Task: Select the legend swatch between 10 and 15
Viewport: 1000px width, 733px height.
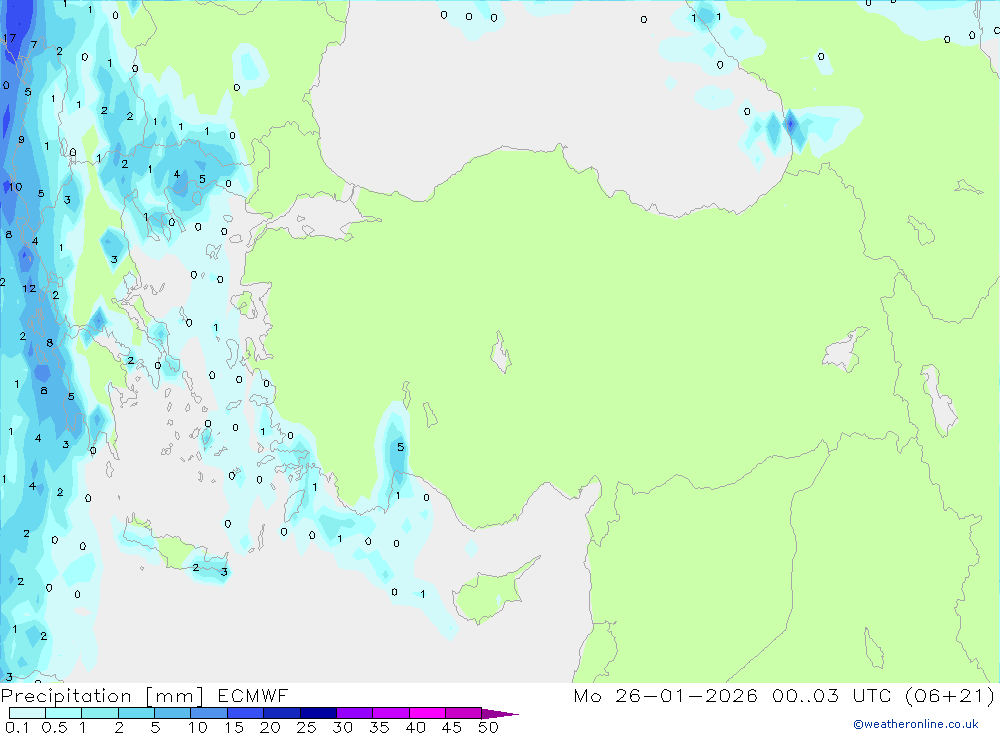Action: (209, 713)
